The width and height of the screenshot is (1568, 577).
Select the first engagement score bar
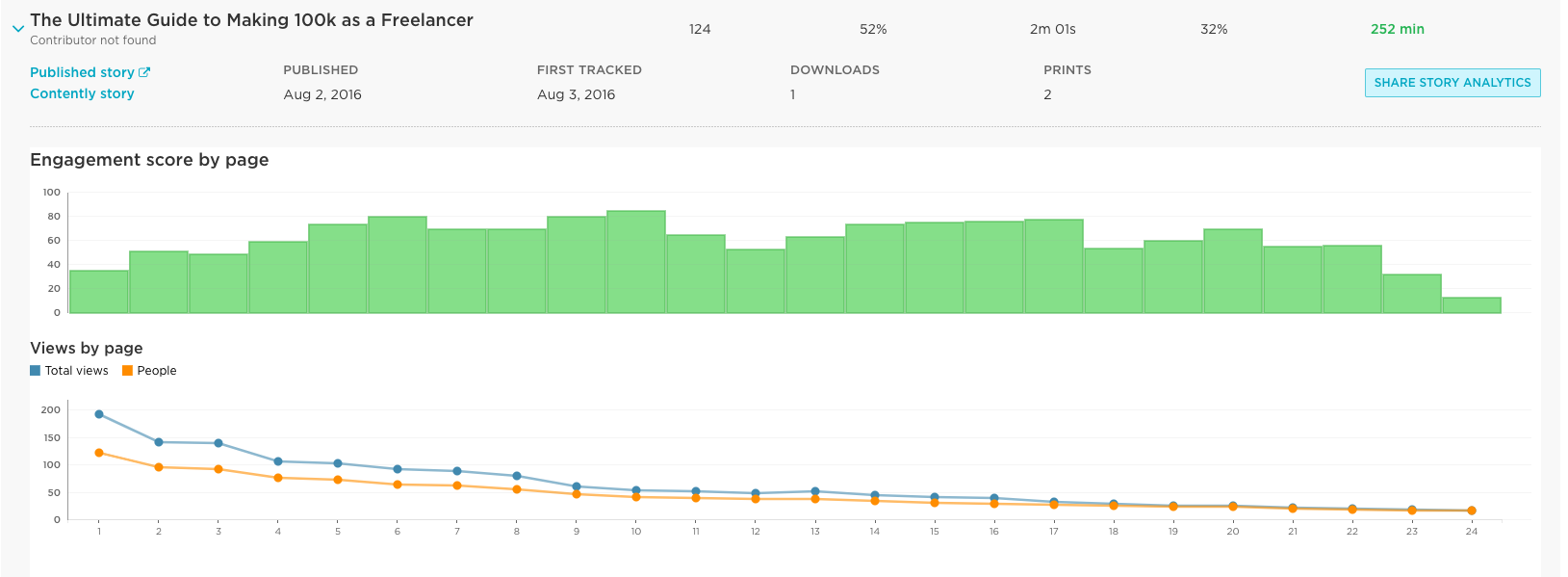tap(99, 291)
